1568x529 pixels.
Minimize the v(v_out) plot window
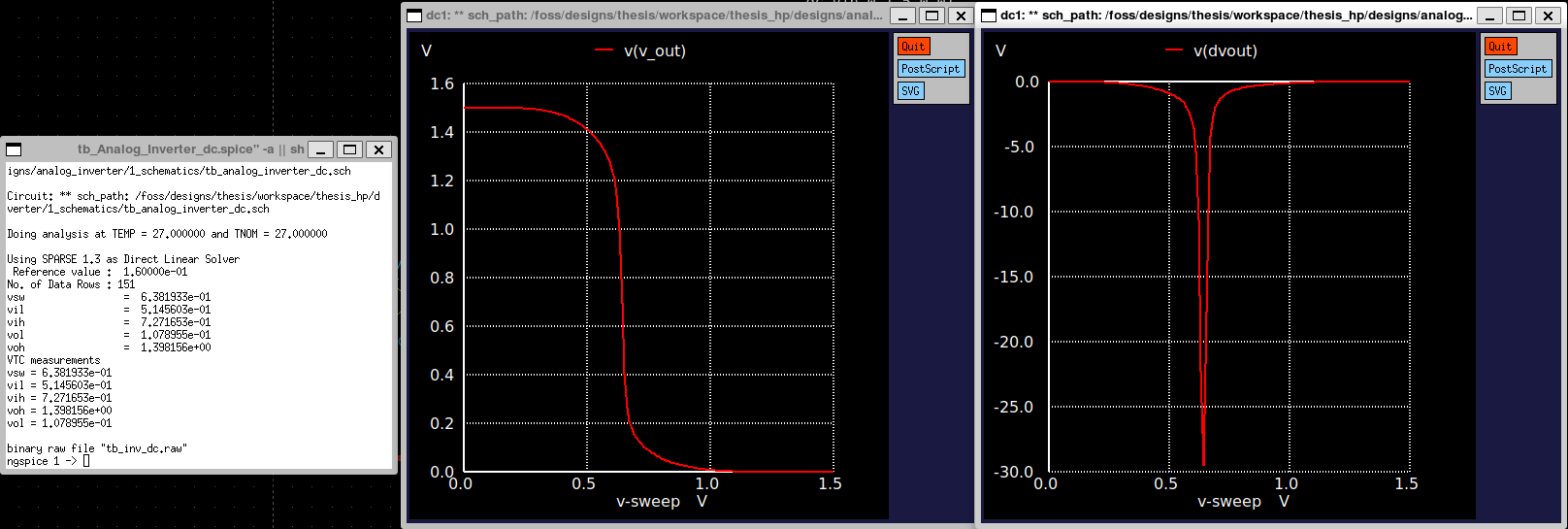tap(903, 16)
